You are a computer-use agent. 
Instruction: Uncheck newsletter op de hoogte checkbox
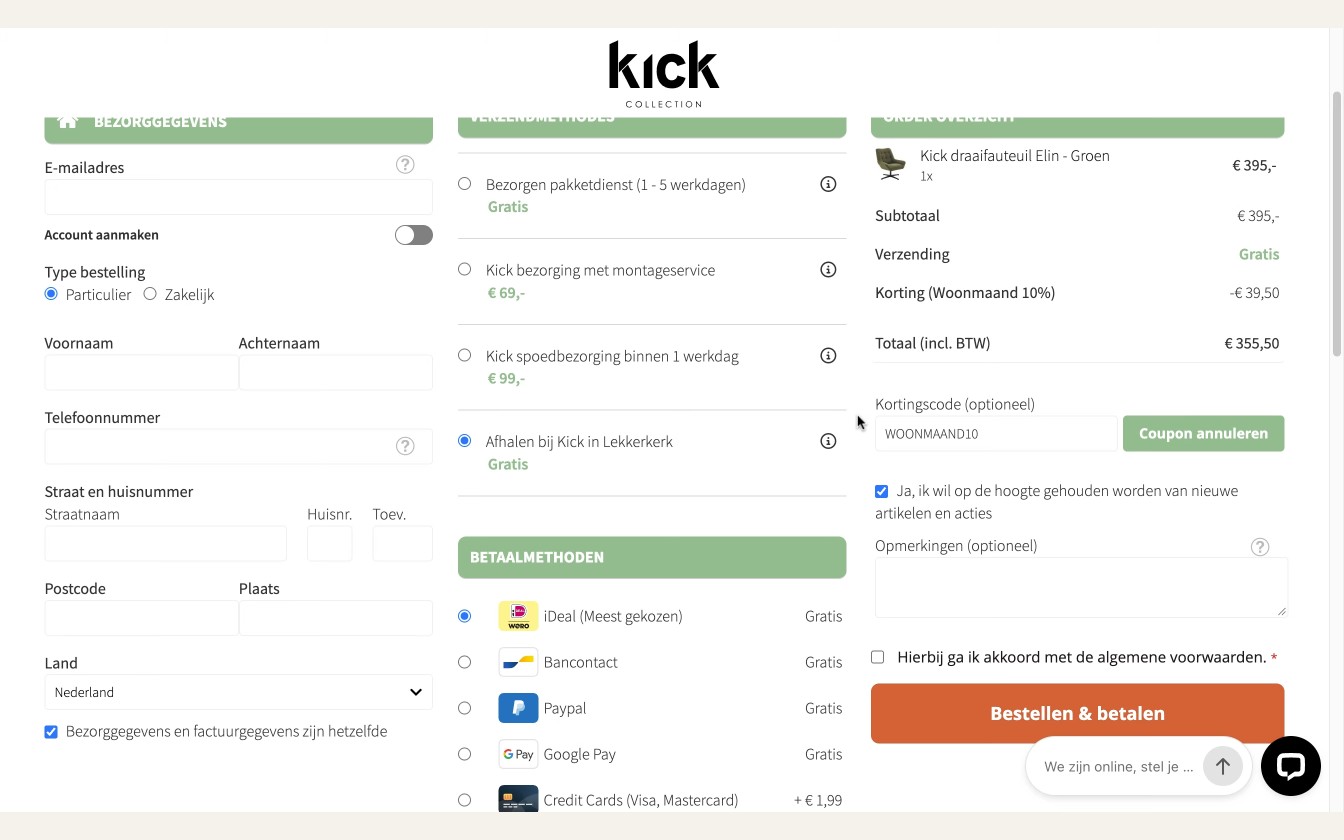[x=881, y=491]
